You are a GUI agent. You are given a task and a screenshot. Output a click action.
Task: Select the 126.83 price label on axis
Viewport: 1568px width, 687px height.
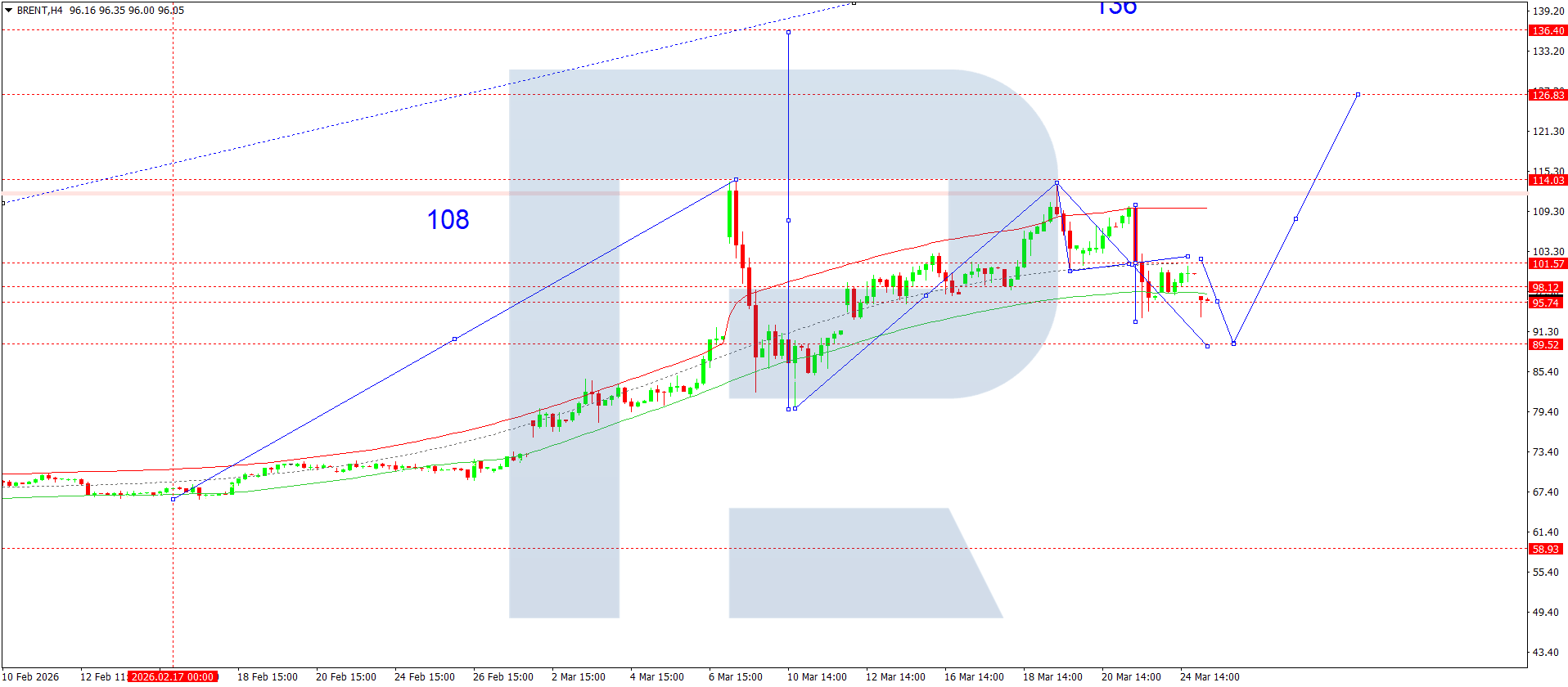point(1547,95)
